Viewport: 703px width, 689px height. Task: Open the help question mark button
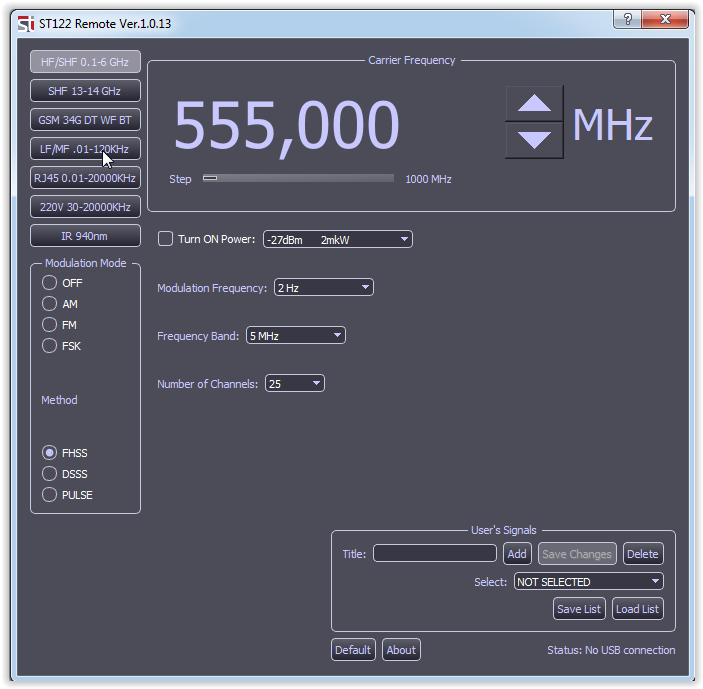pyautogui.click(x=627, y=19)
